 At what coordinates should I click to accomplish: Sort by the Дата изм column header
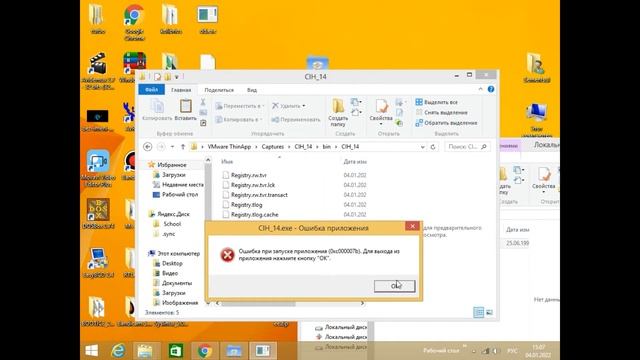pyautogui.click(x=355, y=162)
